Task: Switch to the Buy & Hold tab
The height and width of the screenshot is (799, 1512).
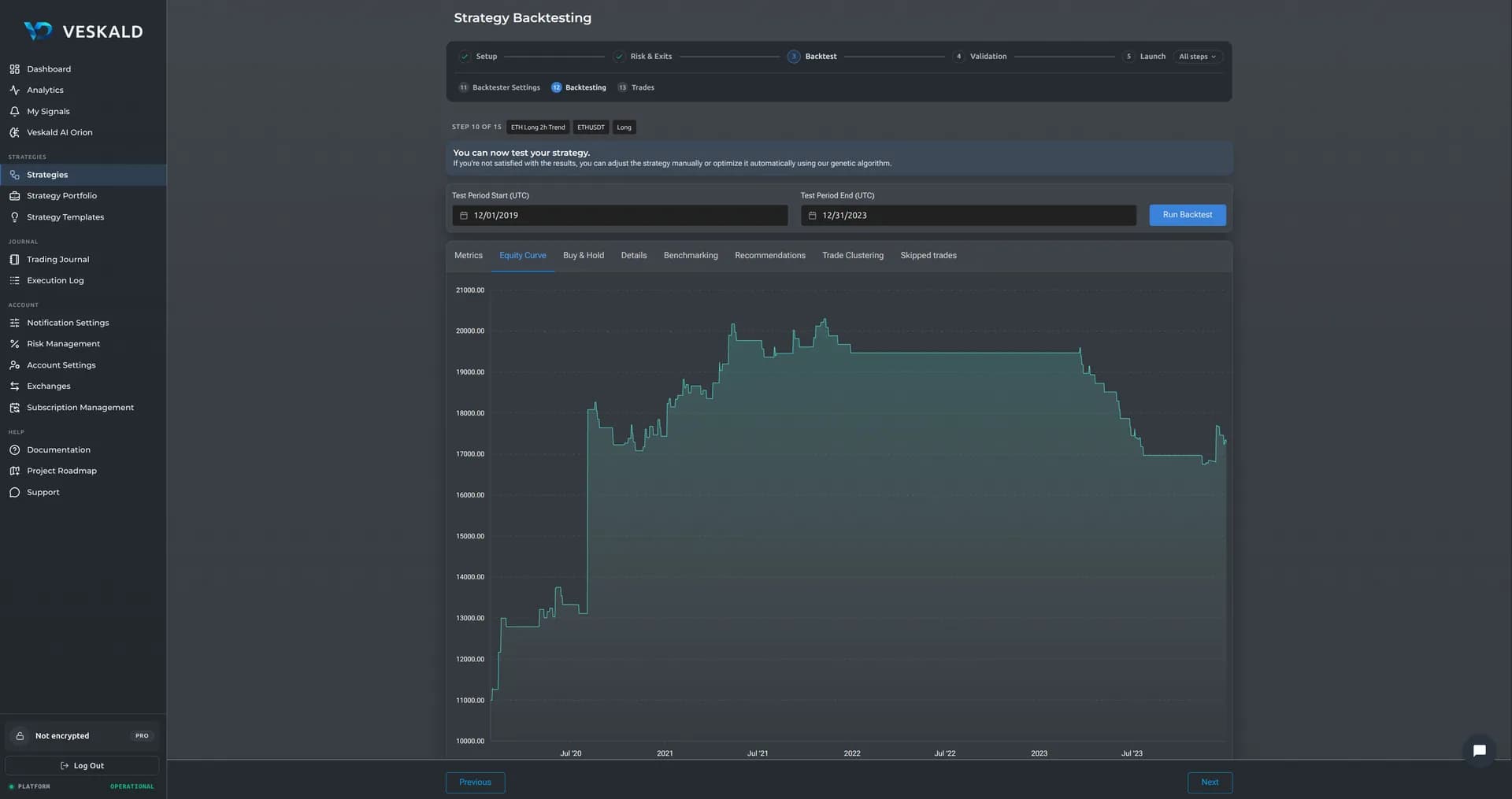Action: tap(584, 256)
